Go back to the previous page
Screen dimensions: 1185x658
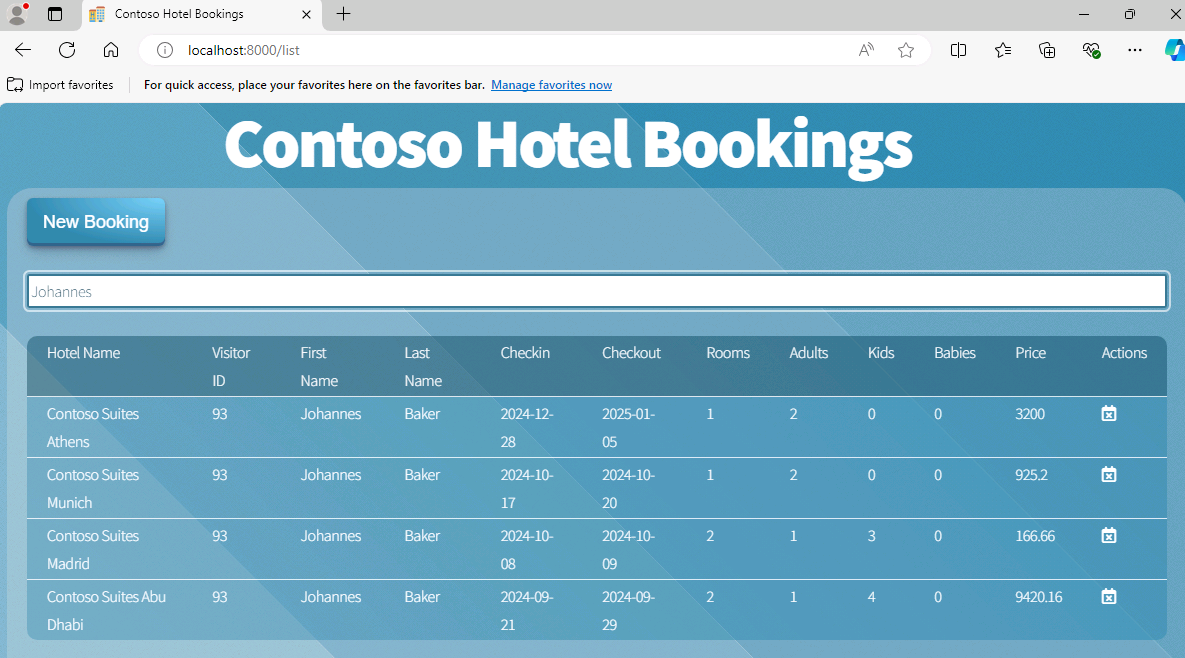23,50
